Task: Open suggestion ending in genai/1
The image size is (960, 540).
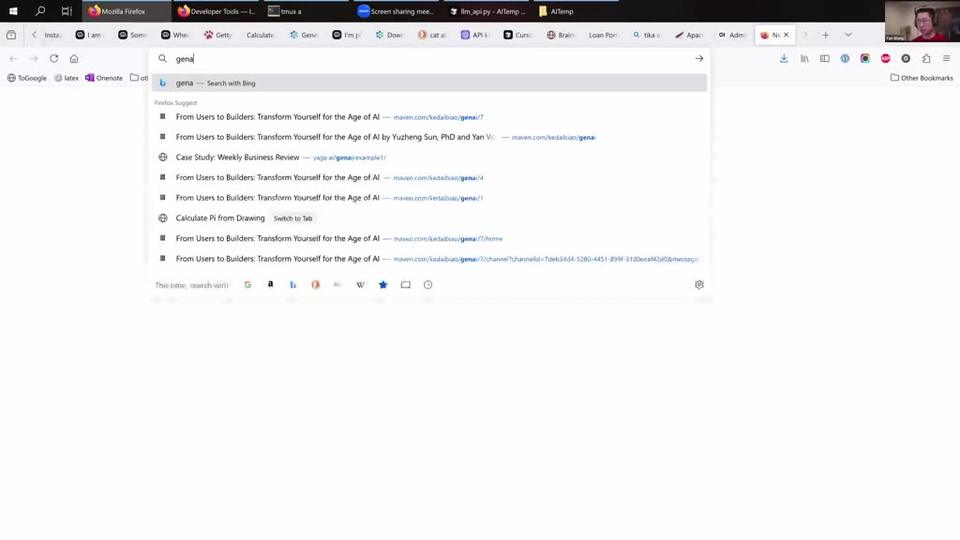Action: (x=429, y=198)
